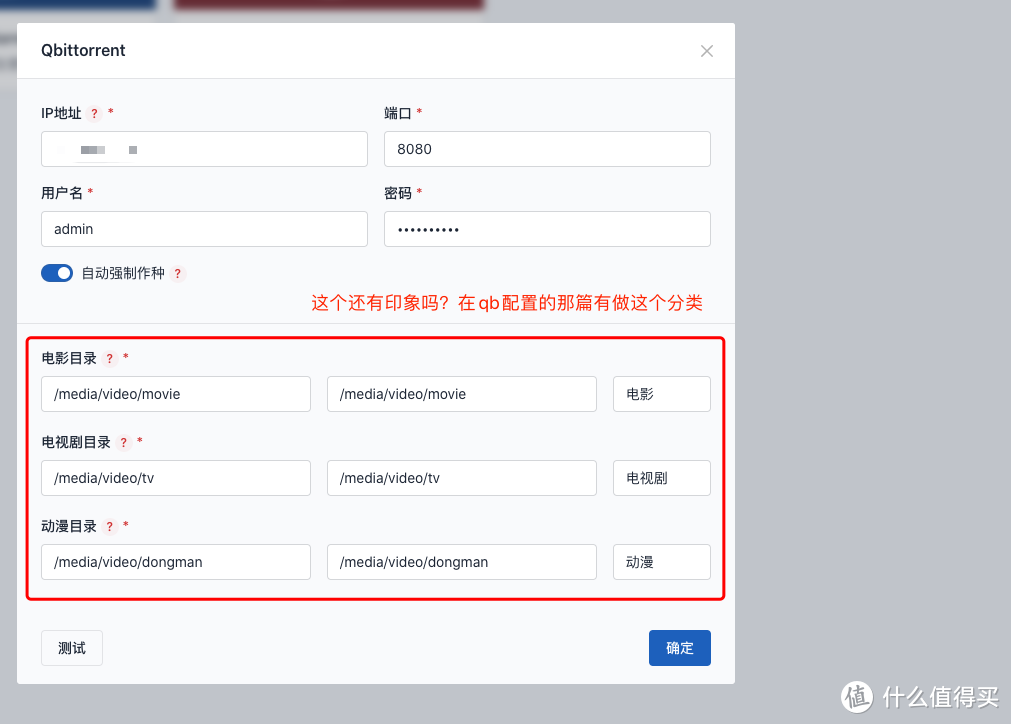Focus the 端口 field showing 8080

(x=547, y=149)
